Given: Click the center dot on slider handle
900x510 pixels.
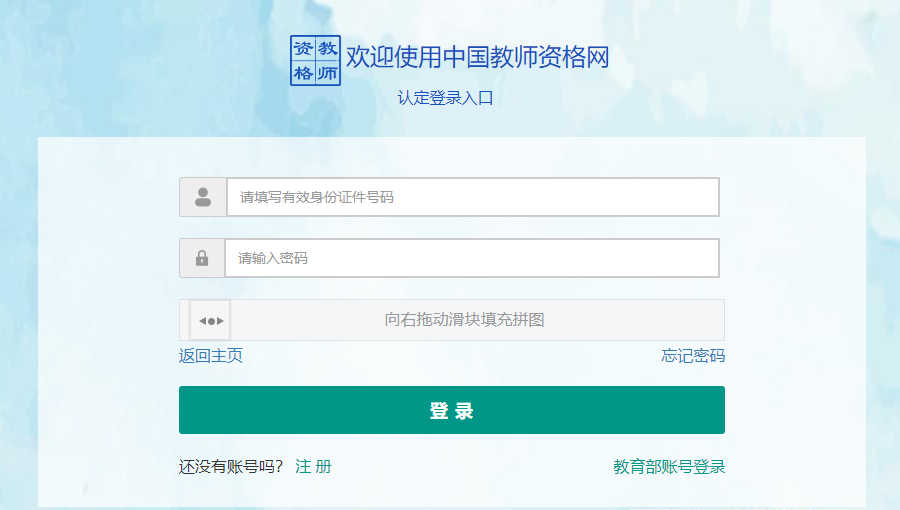Looking at the screenshot, I should coord(210,321).
